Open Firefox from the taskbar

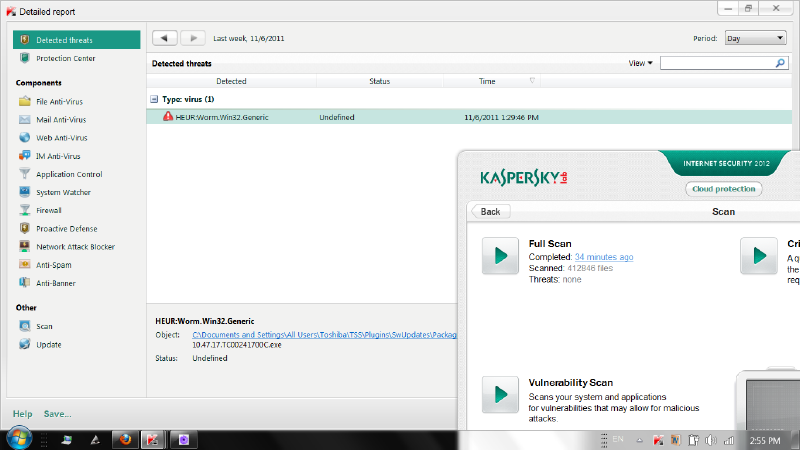coord(125,439)
